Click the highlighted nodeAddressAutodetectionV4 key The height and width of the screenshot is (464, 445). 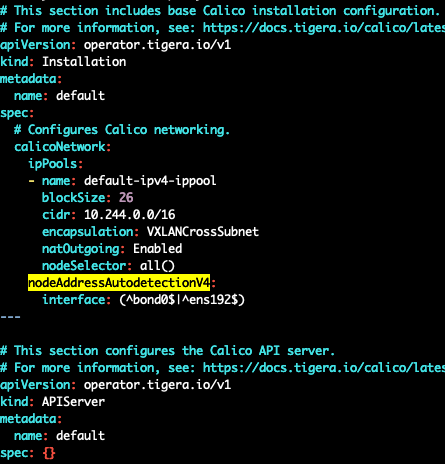119,283
